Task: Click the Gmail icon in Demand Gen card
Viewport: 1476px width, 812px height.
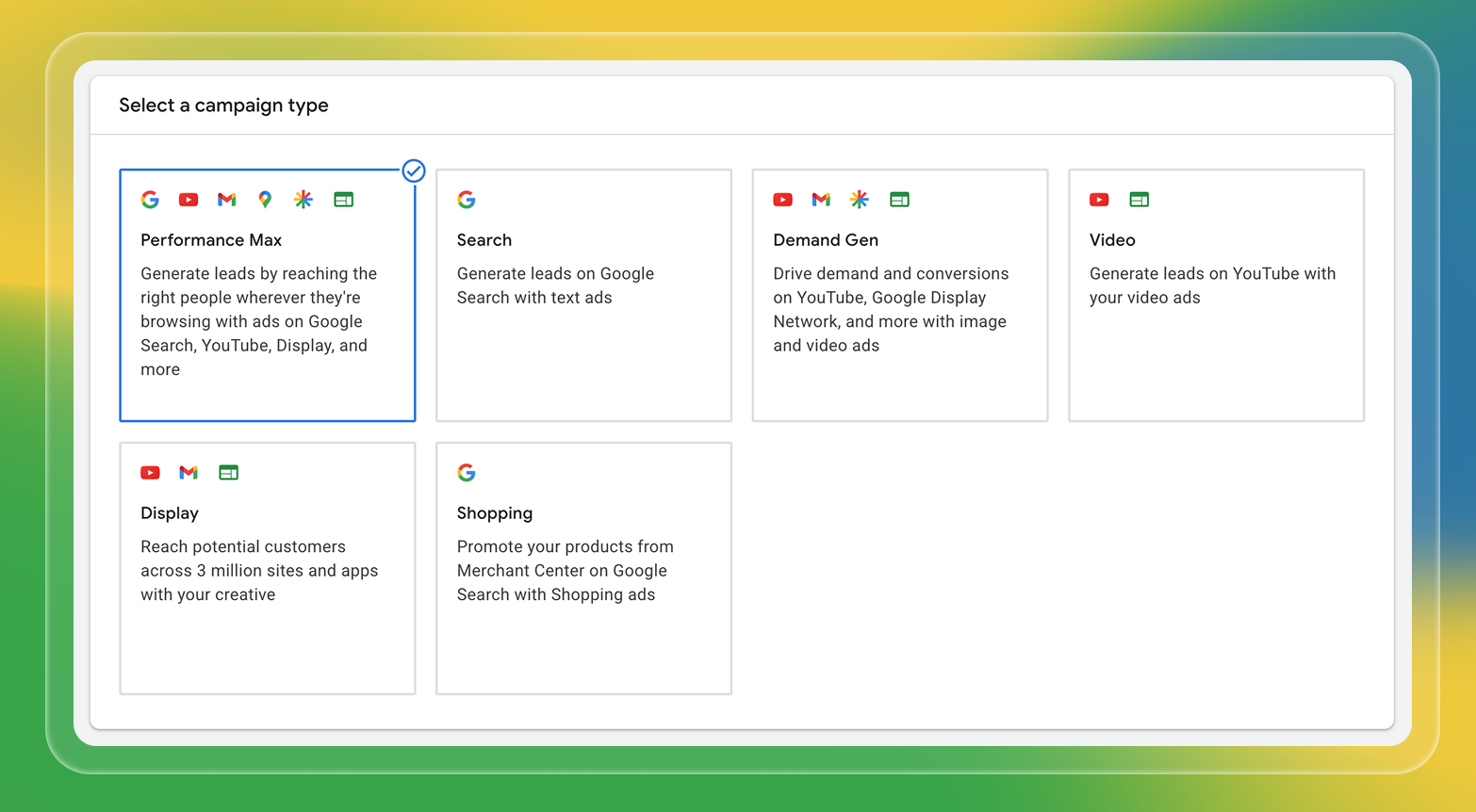Action: point(821,200)
